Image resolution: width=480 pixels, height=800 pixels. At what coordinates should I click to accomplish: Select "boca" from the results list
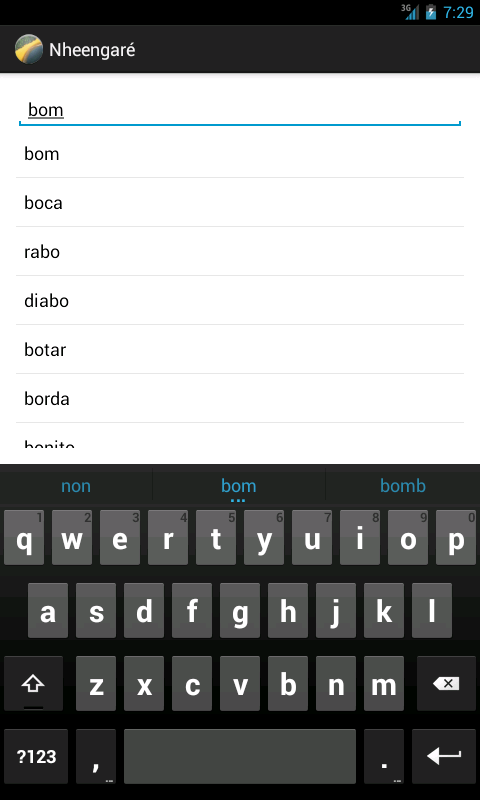240,203
